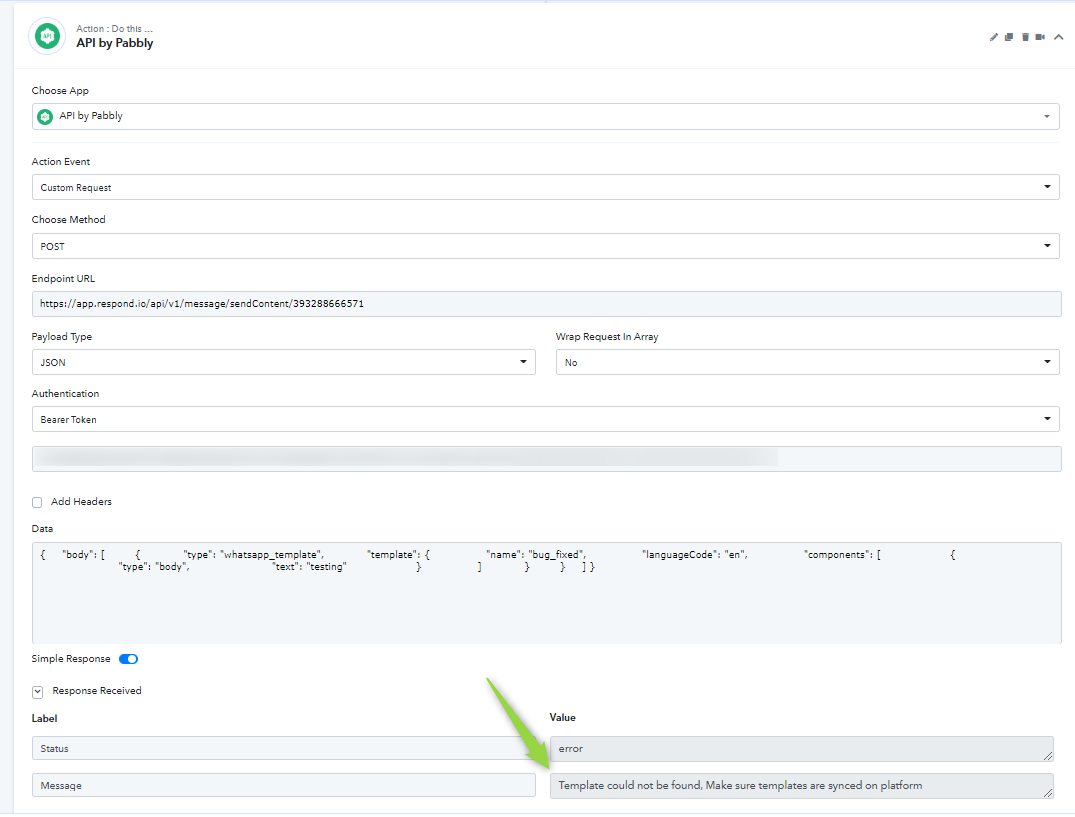This screenshot has height=817, width=1075.
Task: Click the video camera tutorial icon
Action: pyautogui.click(x=1040, y=37)
